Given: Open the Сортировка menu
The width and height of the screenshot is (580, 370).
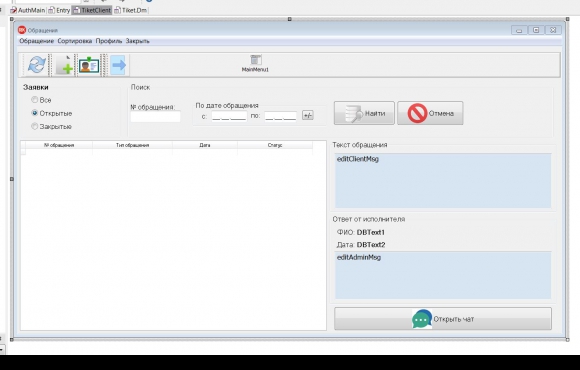Looking at the screenshot, I should tap(75, 41).
